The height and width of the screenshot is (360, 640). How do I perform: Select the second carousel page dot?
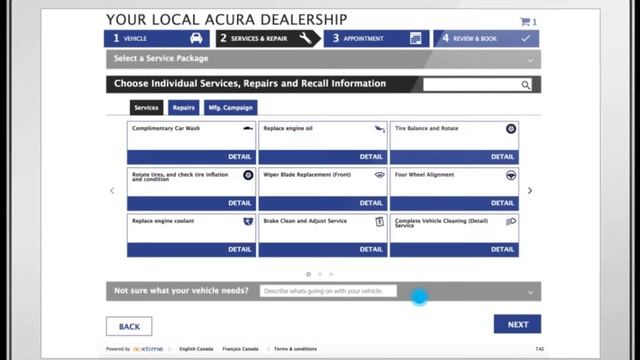pyautogui.click(x=320, y=274)
